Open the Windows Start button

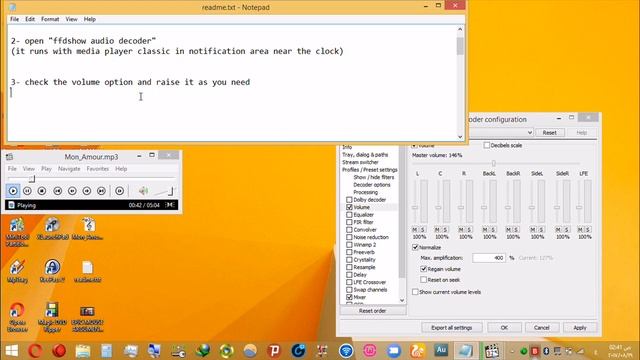pos(11,351)
